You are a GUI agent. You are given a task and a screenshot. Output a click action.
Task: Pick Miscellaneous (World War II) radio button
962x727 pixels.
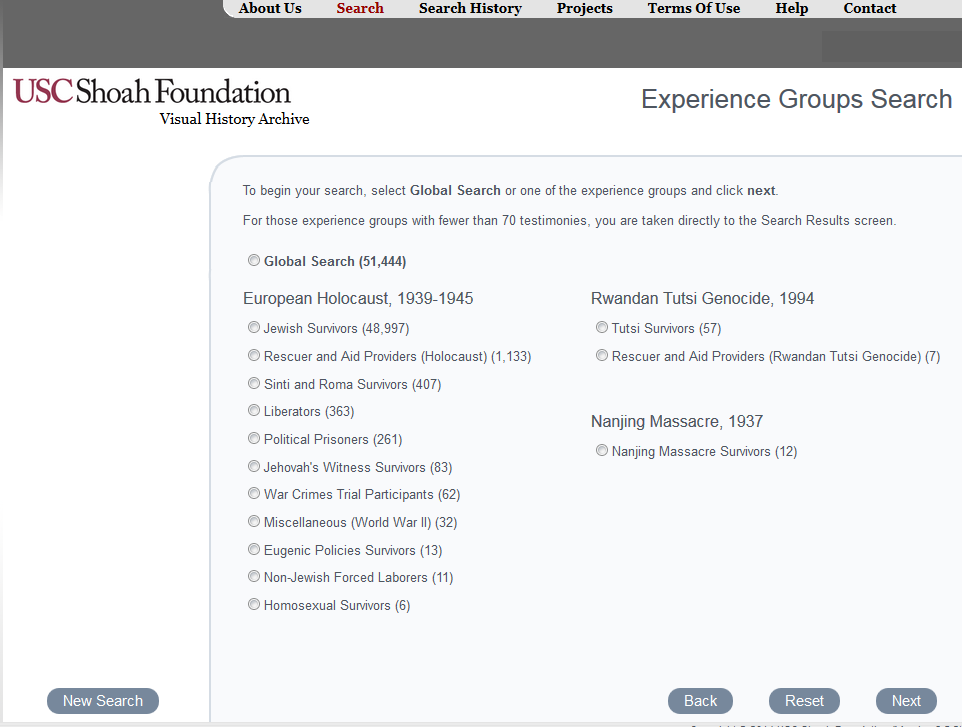pyautogui.click(x=254, y=521)
